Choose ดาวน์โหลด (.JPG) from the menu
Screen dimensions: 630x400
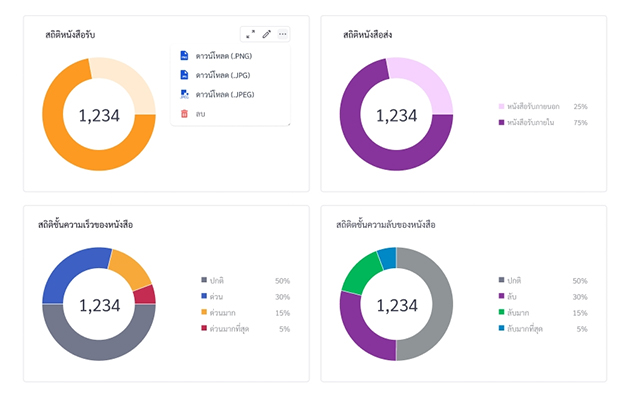tap(221, 75)
